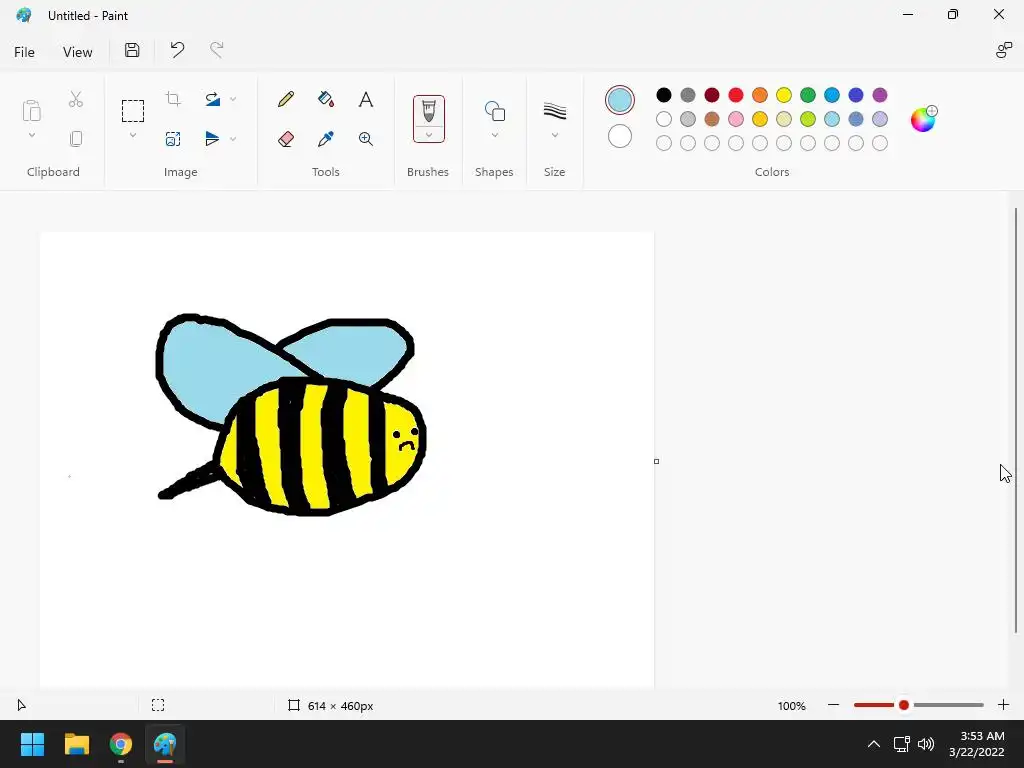Pick the lime green color swatch
Image resolution: width=1024 pixels, height=768 pixels.
coord(808,119)
